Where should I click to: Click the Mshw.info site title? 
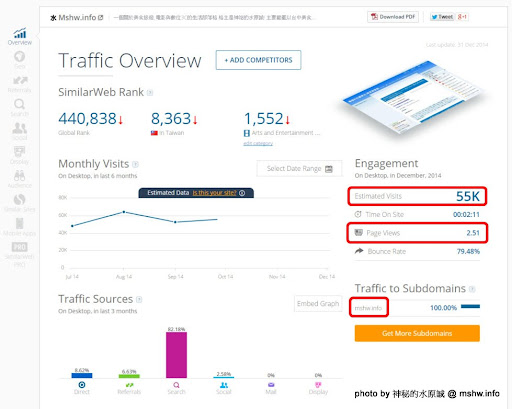(77, 17)
